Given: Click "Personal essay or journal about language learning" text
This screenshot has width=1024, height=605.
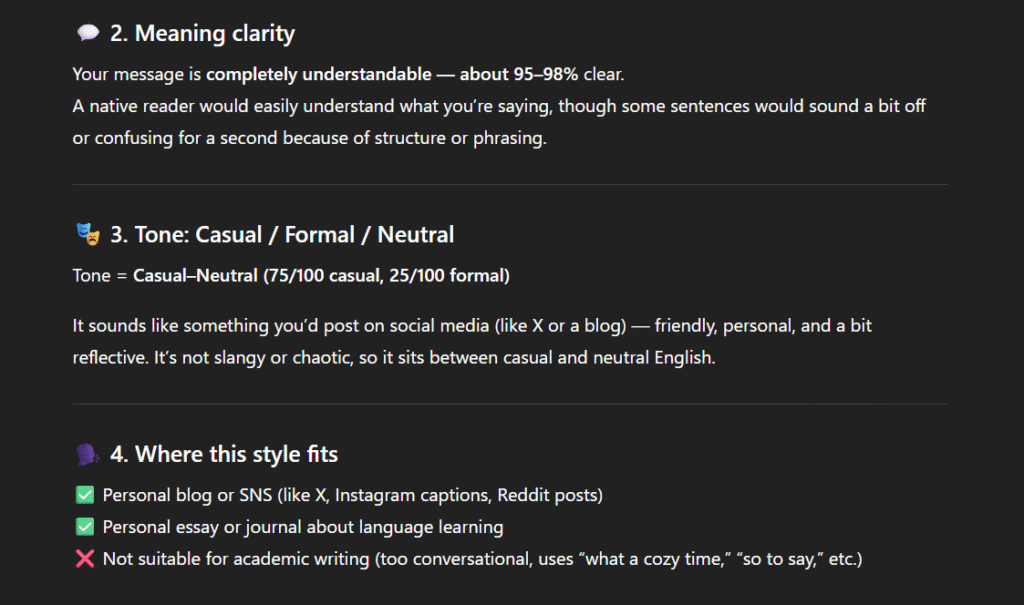Looking at the screenshot, I should [302, 527].
